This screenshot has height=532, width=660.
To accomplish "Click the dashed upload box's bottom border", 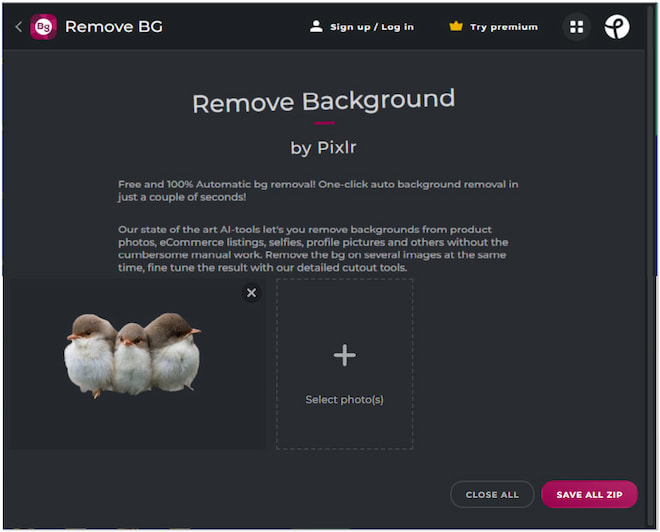I will click(x=344, y=449).
